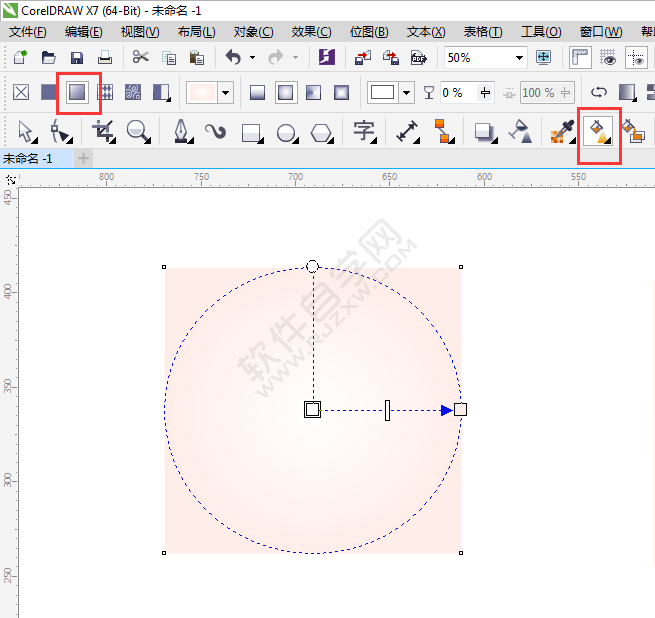Open the 文件(F) menu
The height and width of the screenshot is (618, 655).
coord(28,32)
